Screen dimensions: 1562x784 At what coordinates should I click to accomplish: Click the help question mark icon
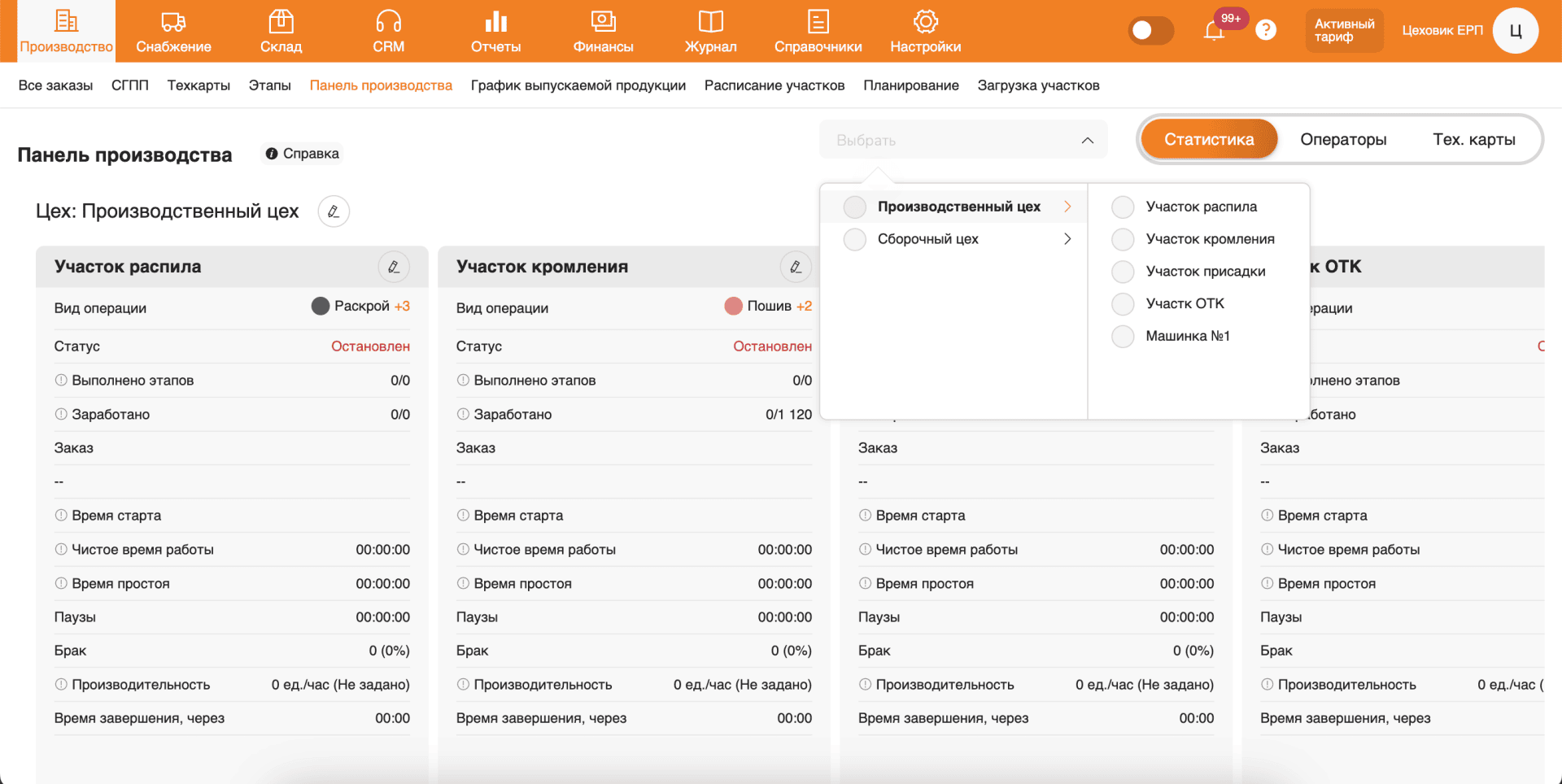click(x=1266, y=30)
